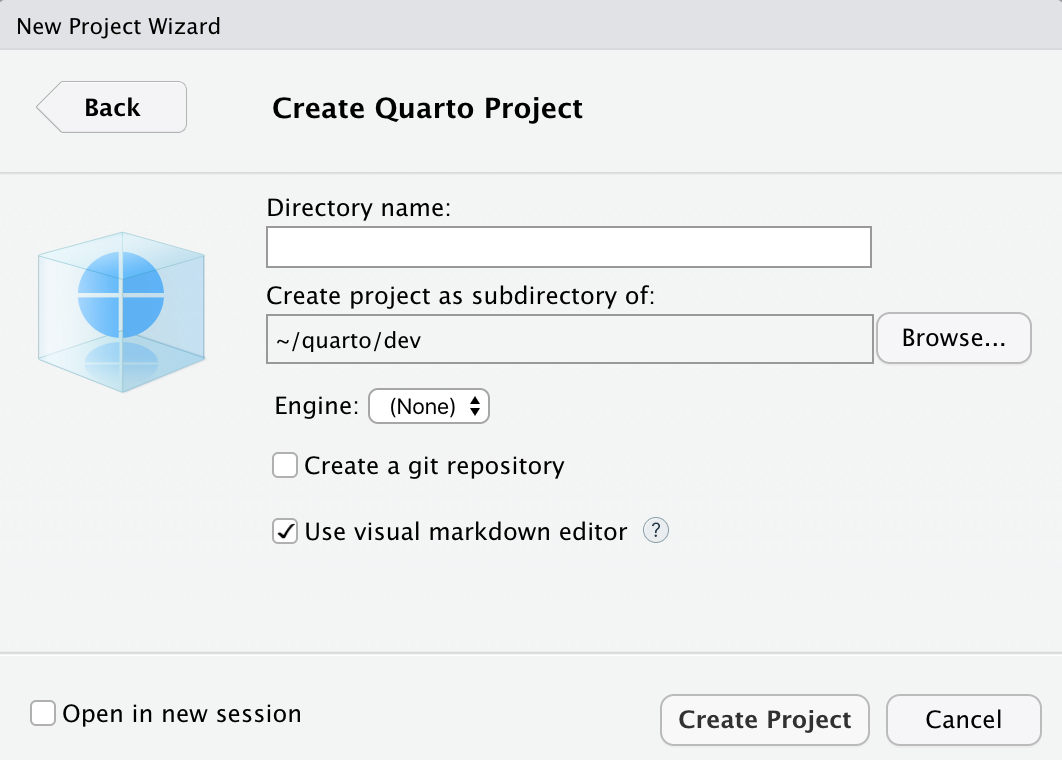Click the Quarto cube logo icon
This screenshot has width=1062, height=760.
tap(120, 310)
